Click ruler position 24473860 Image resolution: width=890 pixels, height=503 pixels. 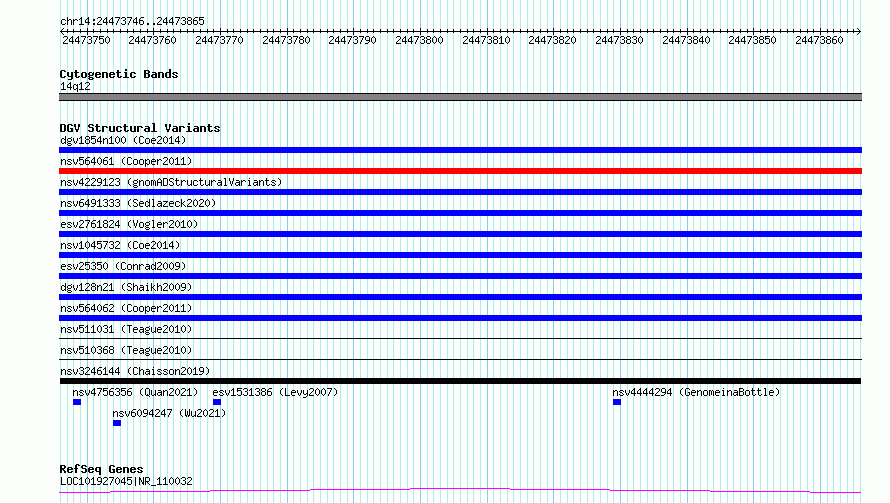[x=819, y=40]
